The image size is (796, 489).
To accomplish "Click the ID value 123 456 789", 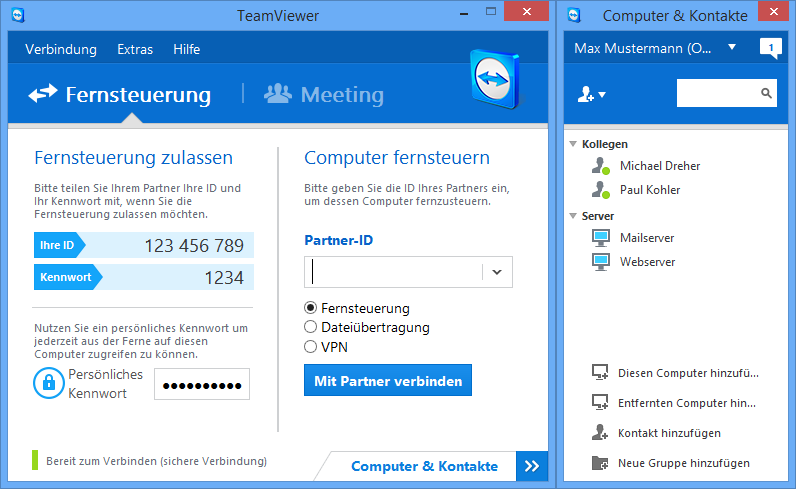I will tap(194, 245).
